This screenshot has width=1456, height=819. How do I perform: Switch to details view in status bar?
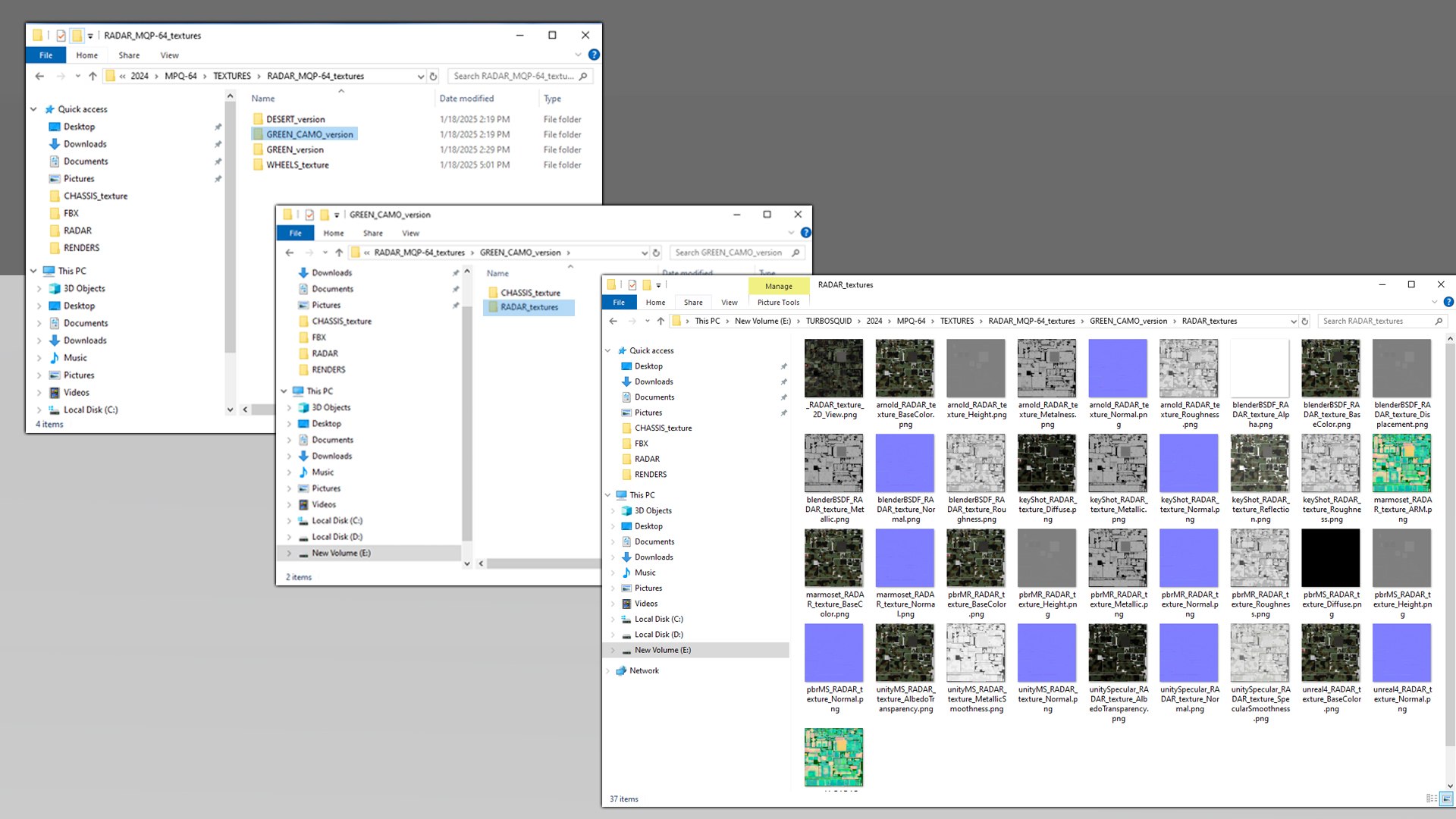pos(1431,799)
